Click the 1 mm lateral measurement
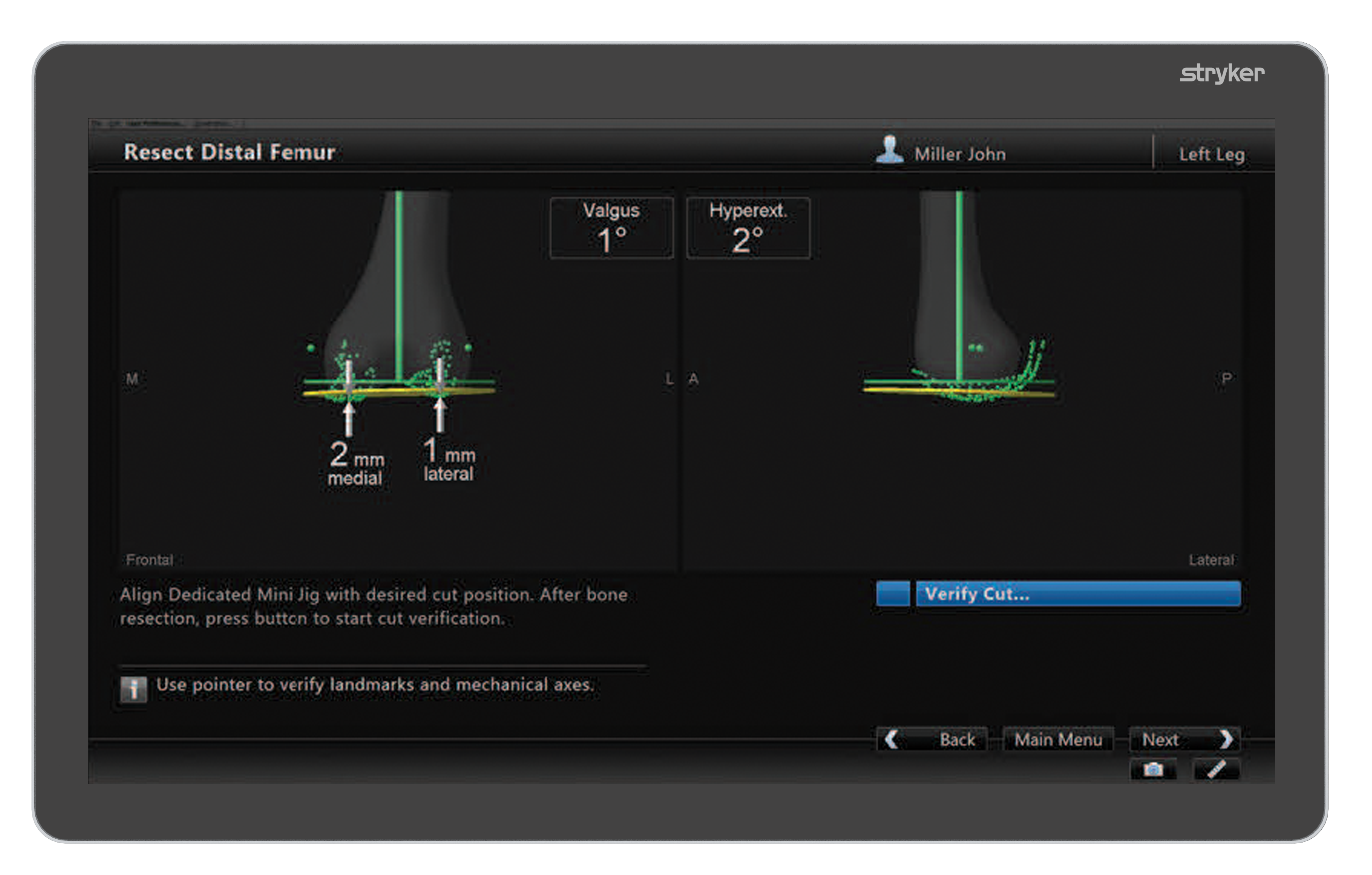The width and height of the screenshot is (1372, 875). coord(449,459)
